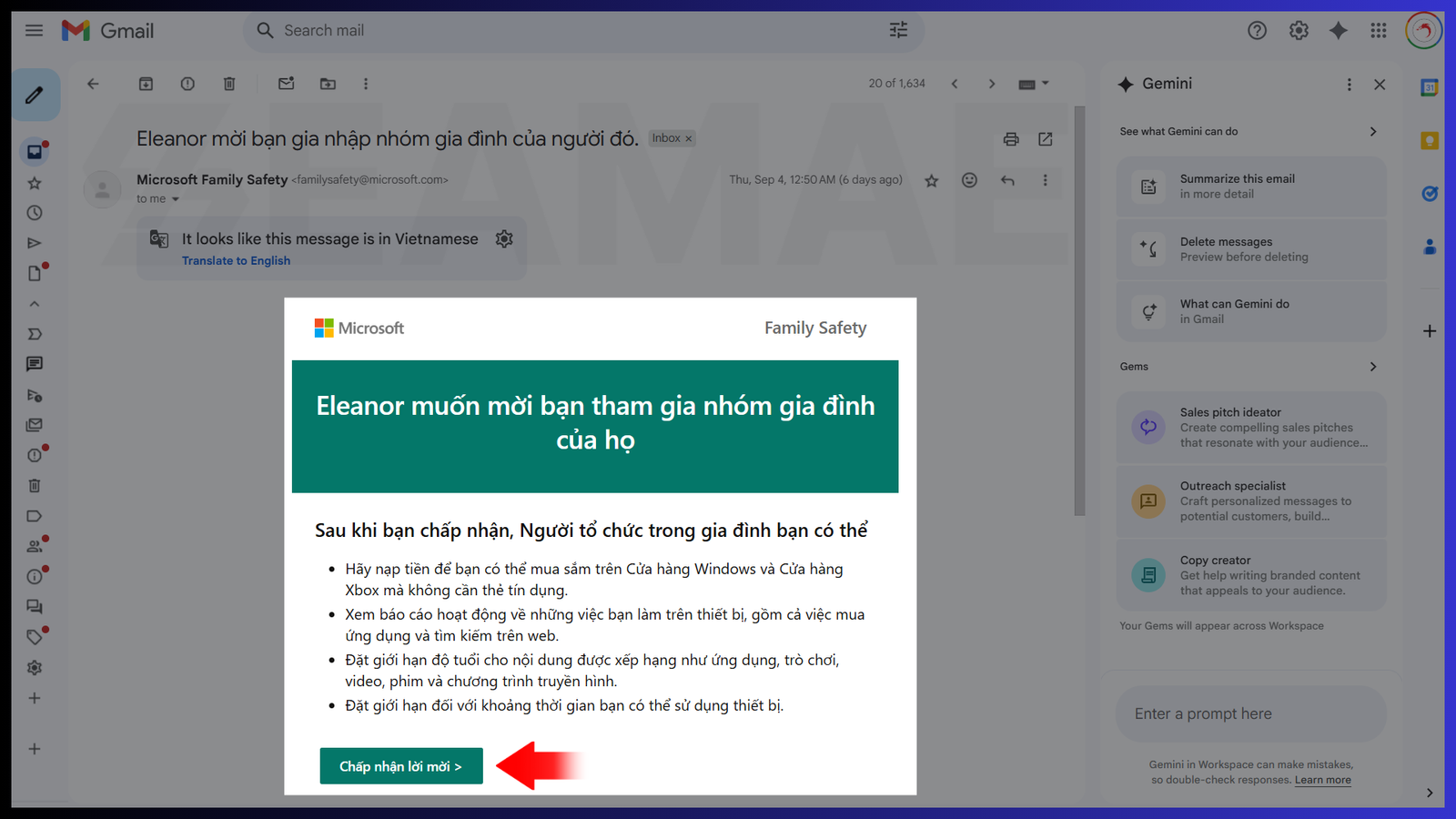Viewport: 1456px width, 819px height.
Task: Open Chats label in sidebar
Action: pos(35,364)
